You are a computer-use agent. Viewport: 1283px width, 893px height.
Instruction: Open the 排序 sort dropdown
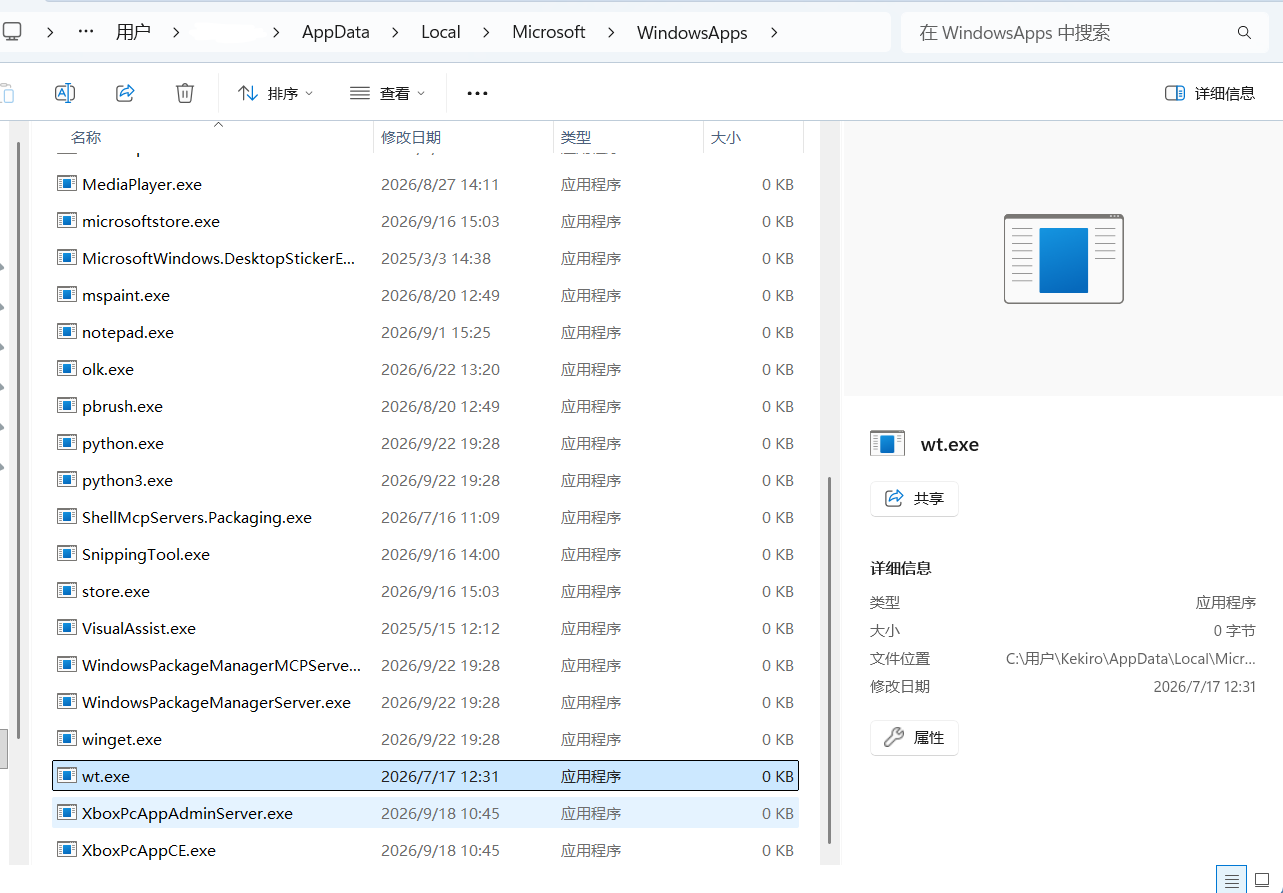point(275,93)
